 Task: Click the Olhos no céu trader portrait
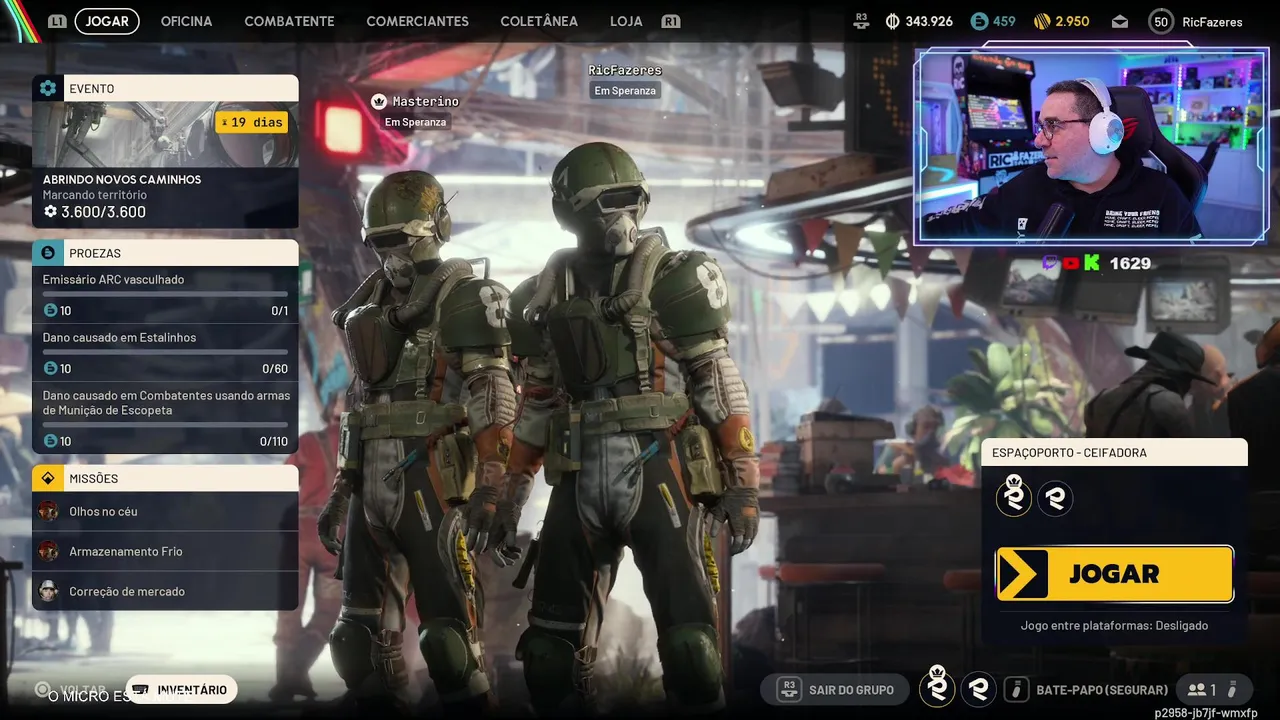coord(48,511)
